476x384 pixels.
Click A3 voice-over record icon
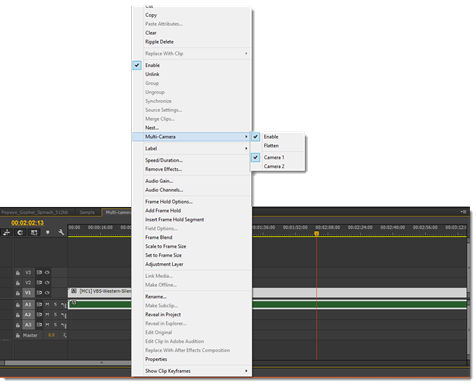(x=64, y=325)
